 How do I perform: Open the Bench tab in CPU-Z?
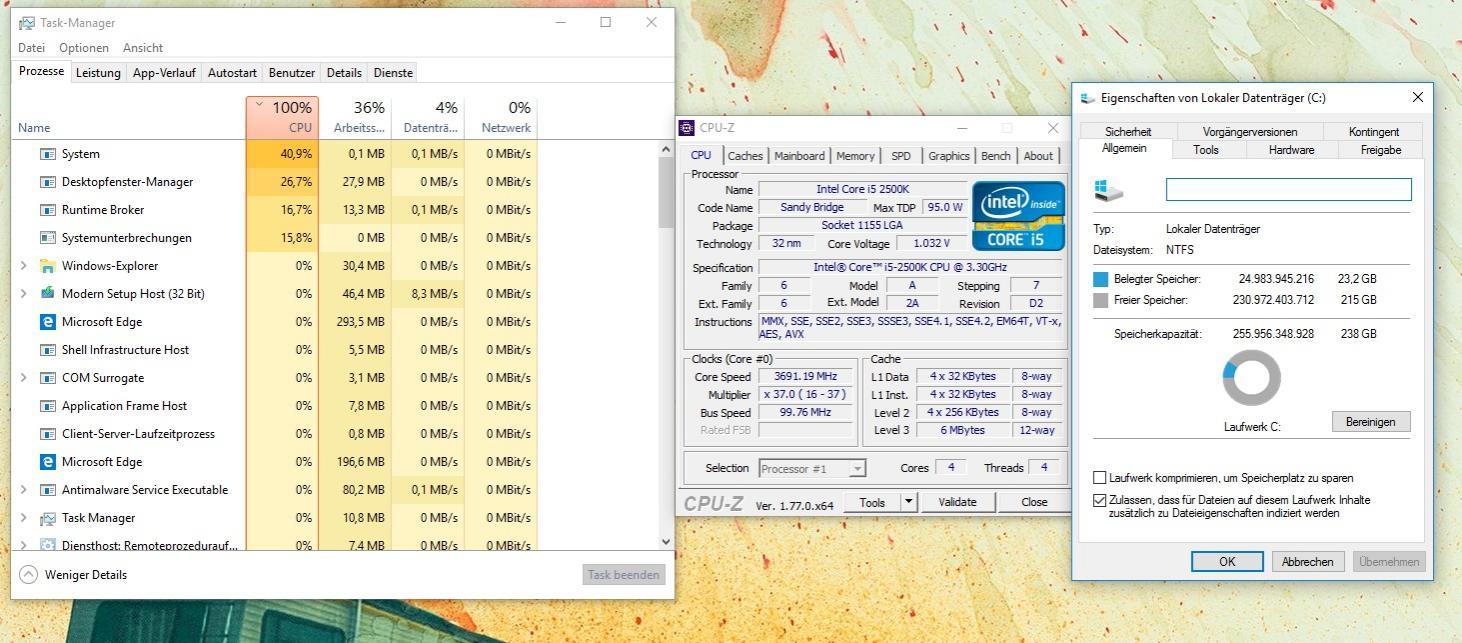996,156
